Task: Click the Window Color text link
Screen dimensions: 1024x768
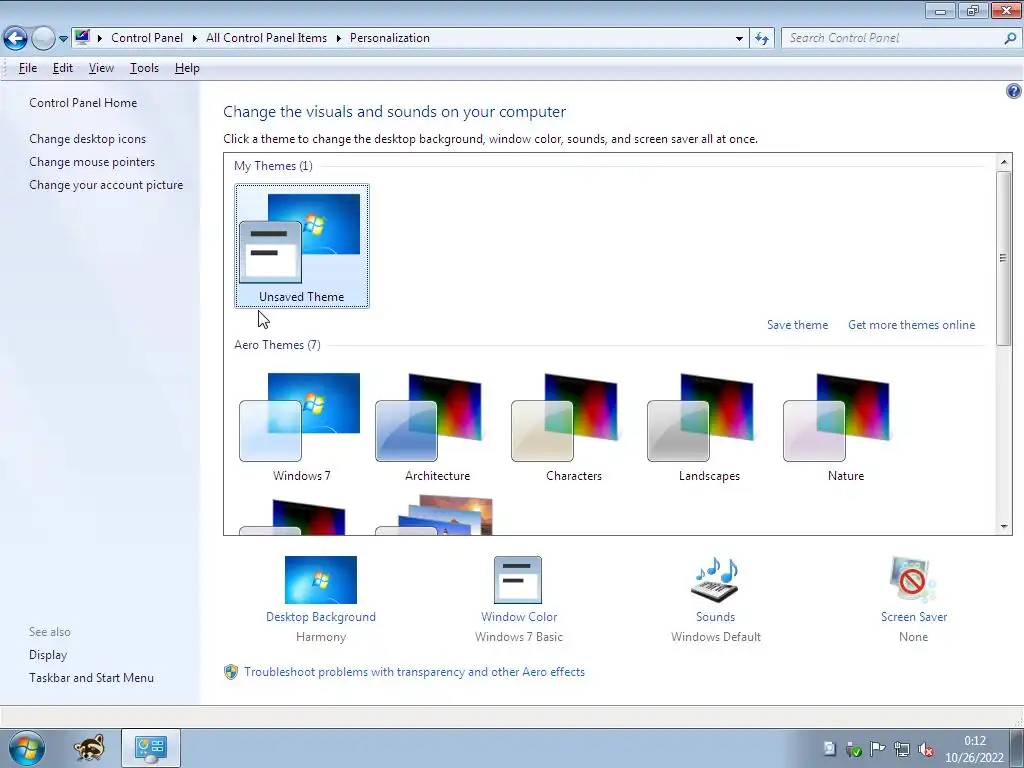Action: click(x=519, y=616)
